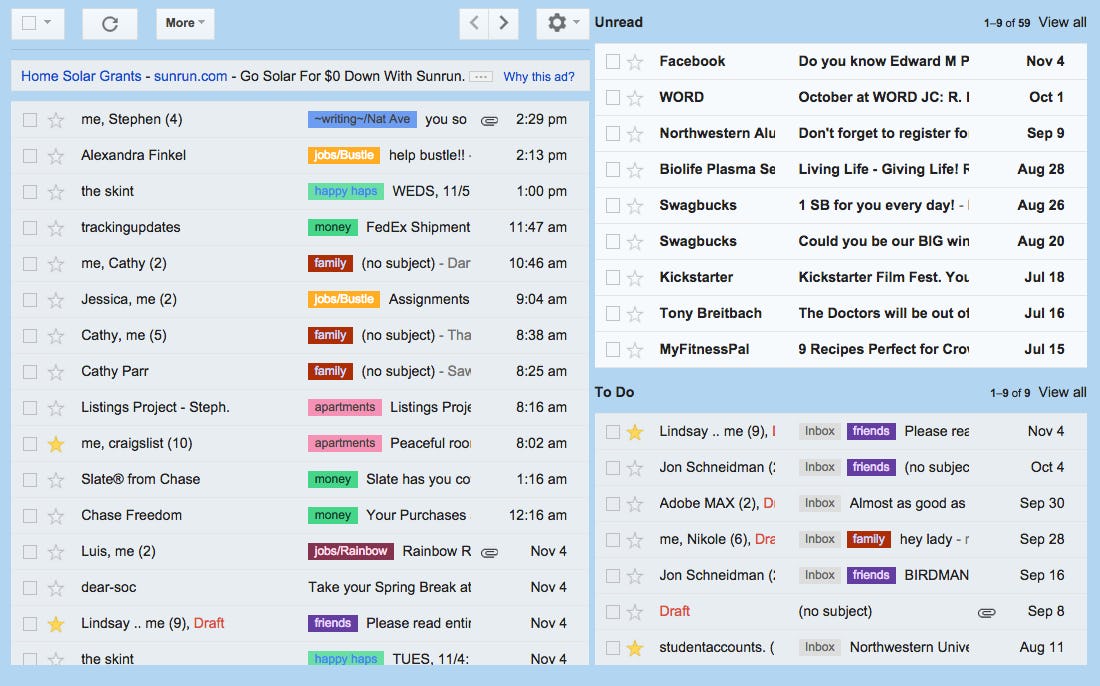This screenshot has width=1100, height=686.
Task: Expand the select-all checkbox dropdown
Action: [x=49, y=23]
